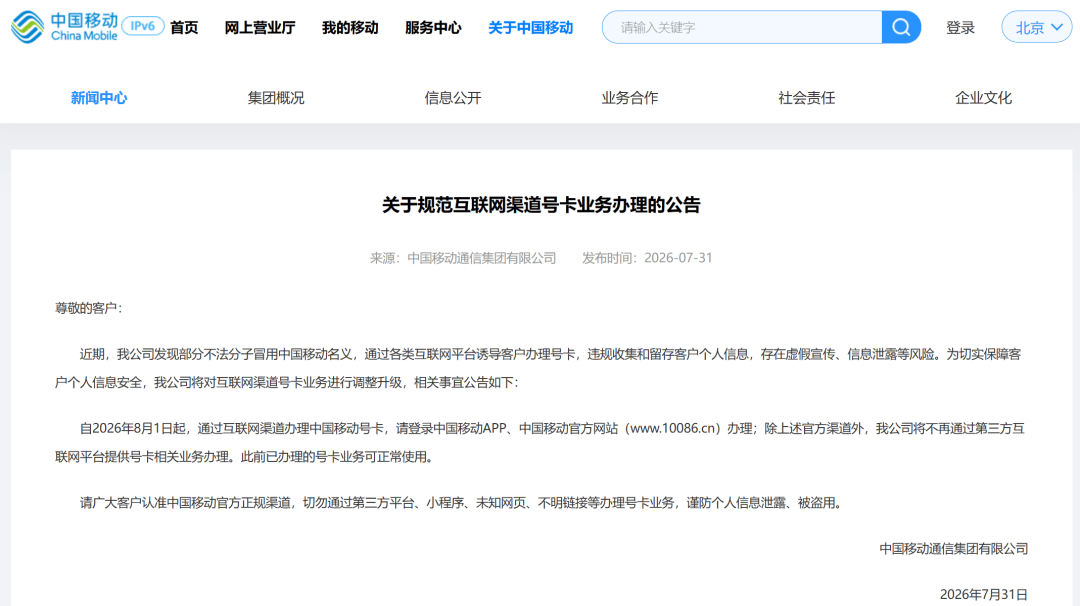The height and width of the screenshot is (606, 1080).
Task: Switch to the 集团概况 tab
Action: pos(276,98)
